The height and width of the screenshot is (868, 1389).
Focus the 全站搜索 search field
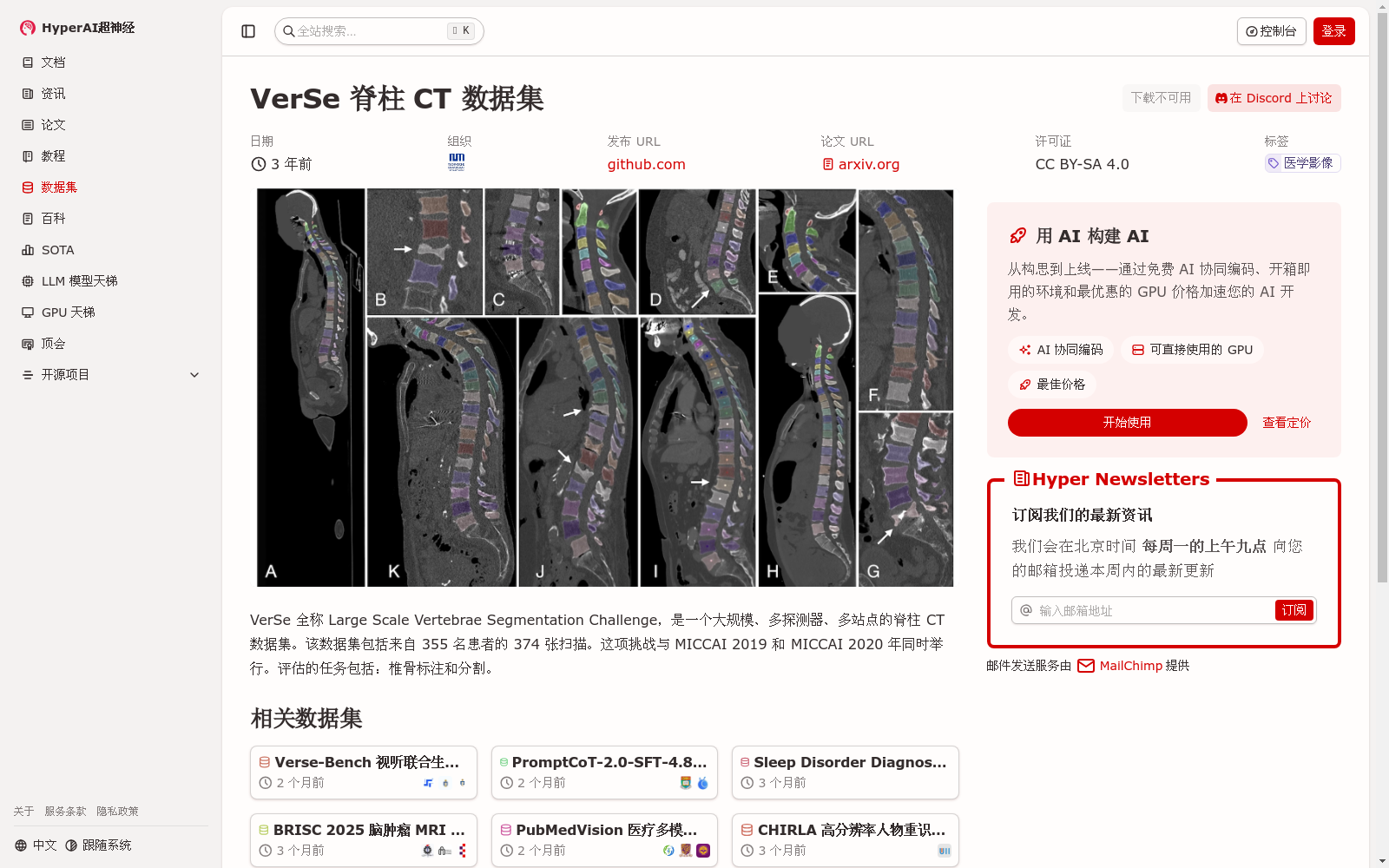click(x=379, y=31)
